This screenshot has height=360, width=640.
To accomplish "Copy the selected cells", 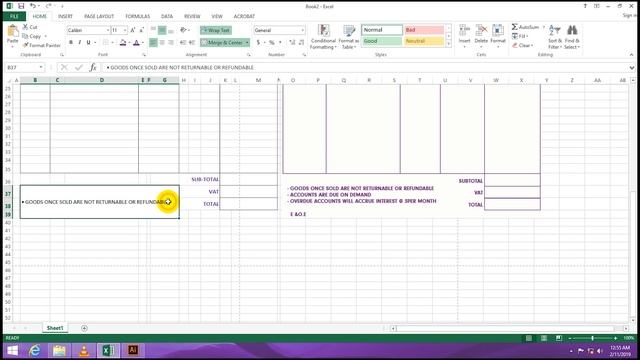I will pos(32,36).
